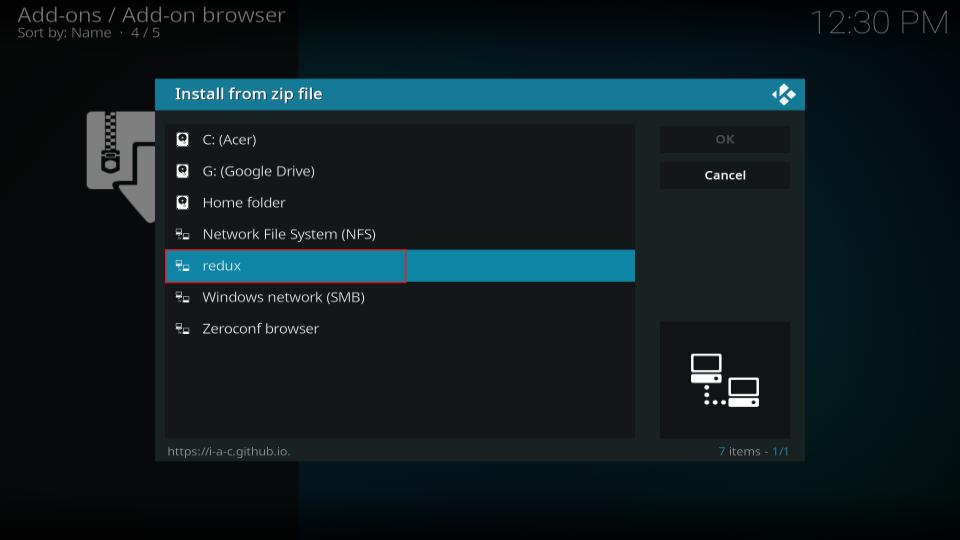960x540 pixels.
Task: Click the network icon beside Zeroconf browser
Action: coord(182,329)
